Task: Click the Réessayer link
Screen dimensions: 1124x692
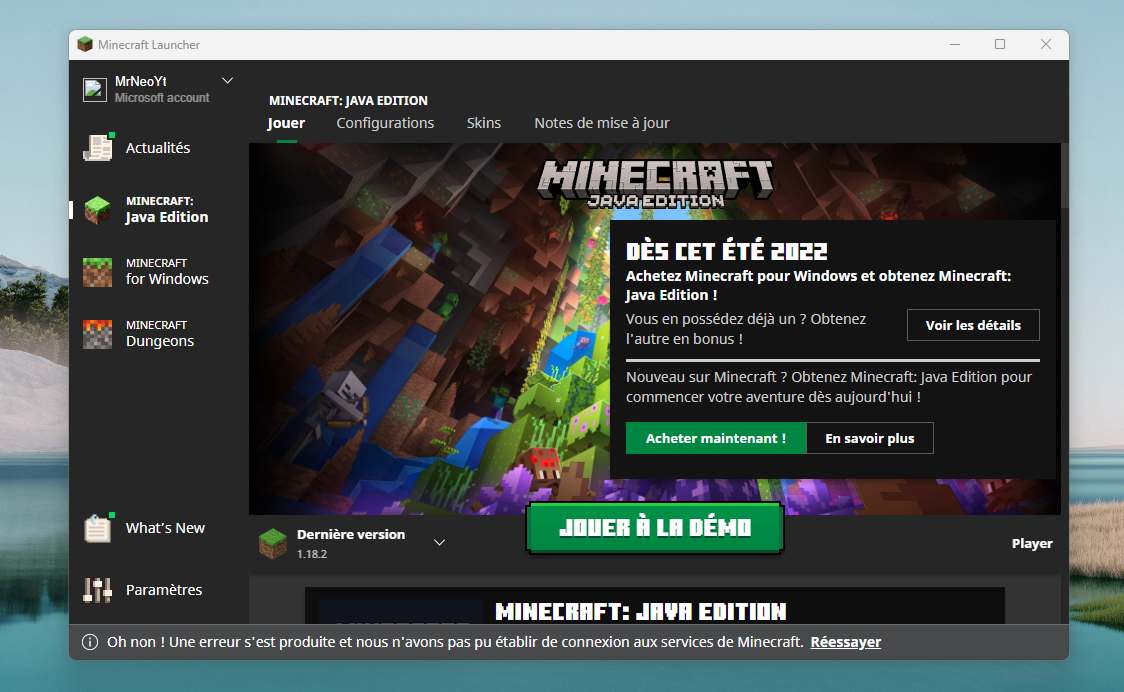Action: pos(845,642)
